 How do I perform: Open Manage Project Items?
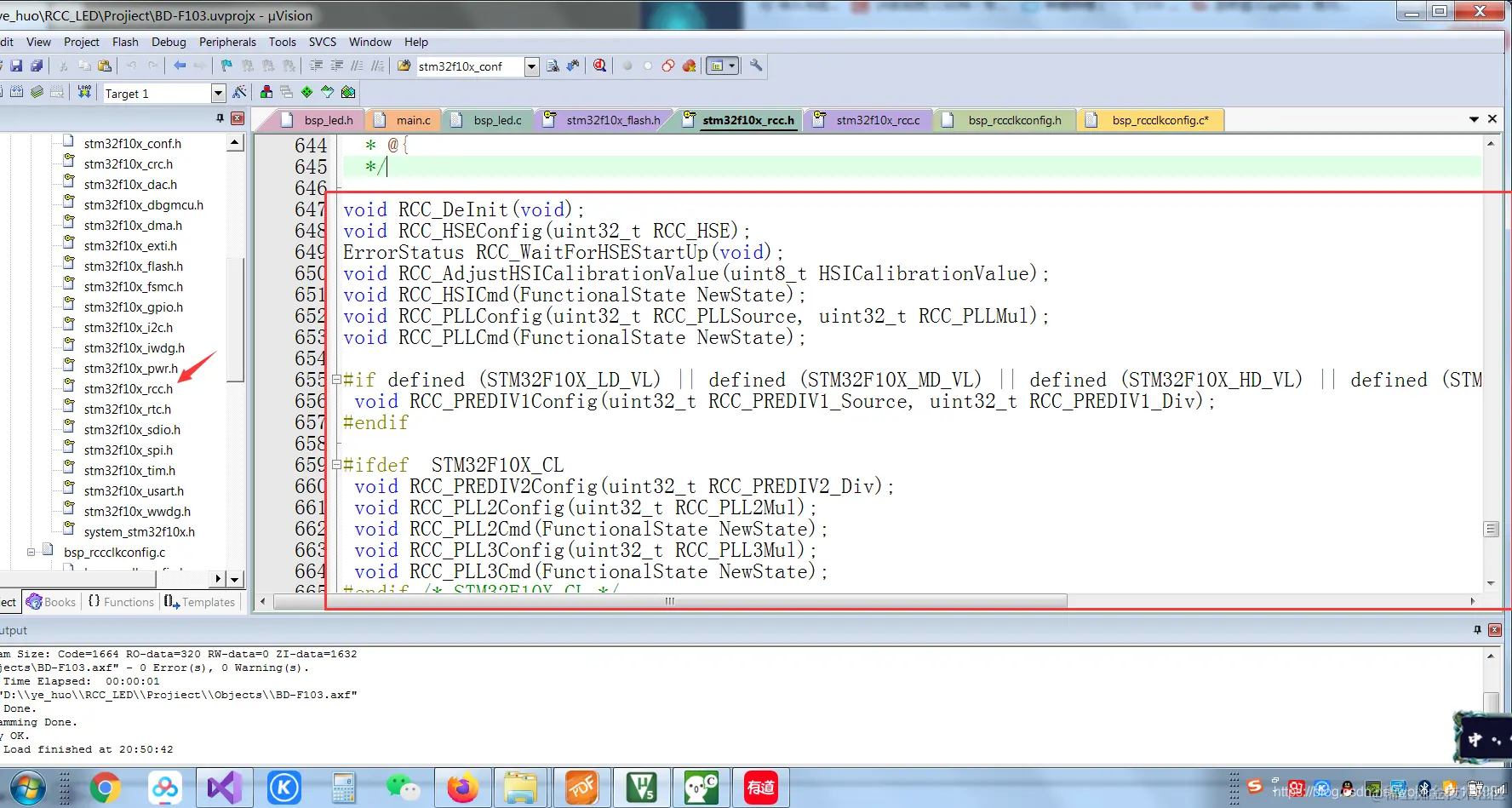(266, 92)
